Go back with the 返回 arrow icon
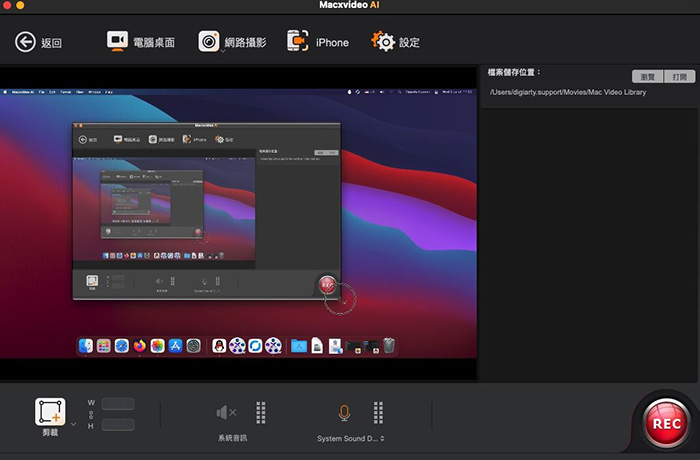Viewport: 700px width, 460px height. click(25, 42)
